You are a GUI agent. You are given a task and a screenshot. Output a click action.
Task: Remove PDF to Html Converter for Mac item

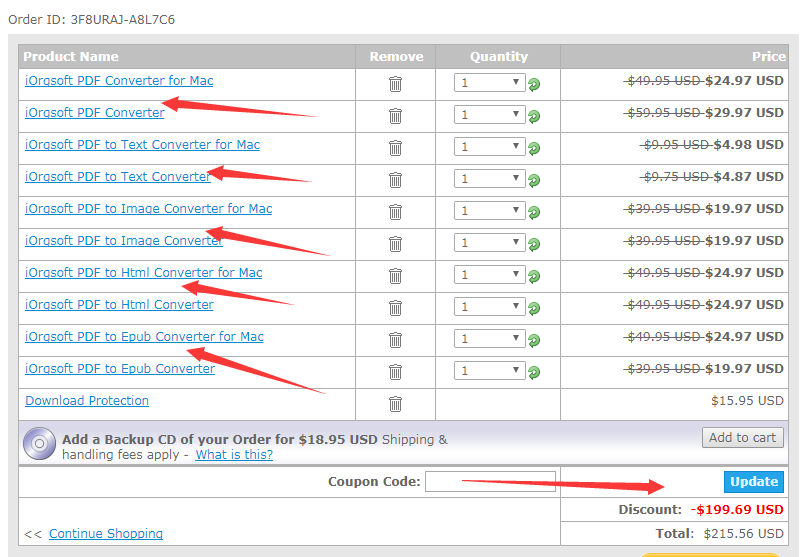(395, 276)
